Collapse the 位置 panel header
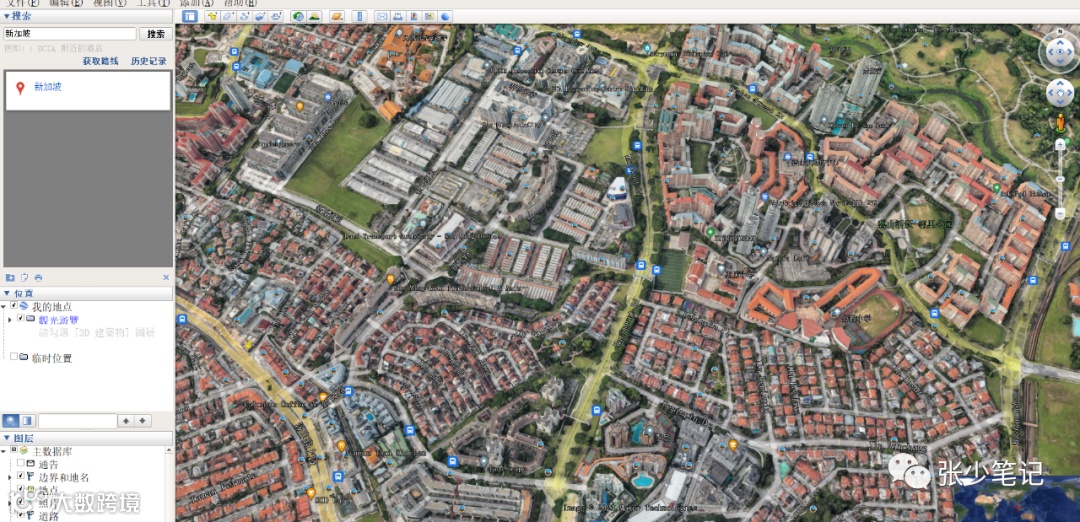The width and height of the screenshot is (1080, 522). pyautogui.click(x=86, y=293)
